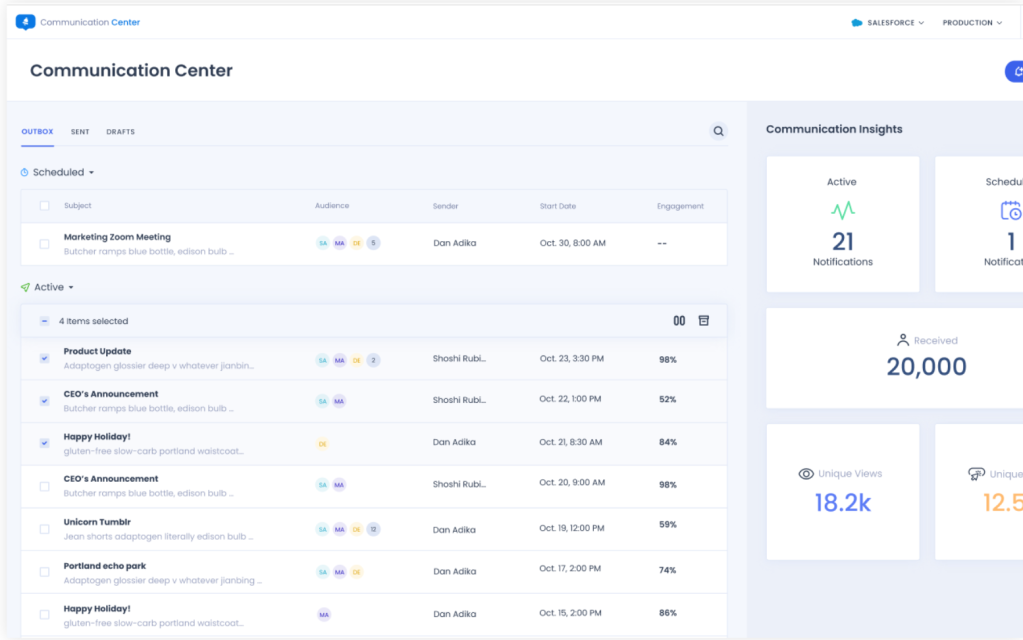
Task: Click the archive icon in selection bar
Action: click(704, 321)
